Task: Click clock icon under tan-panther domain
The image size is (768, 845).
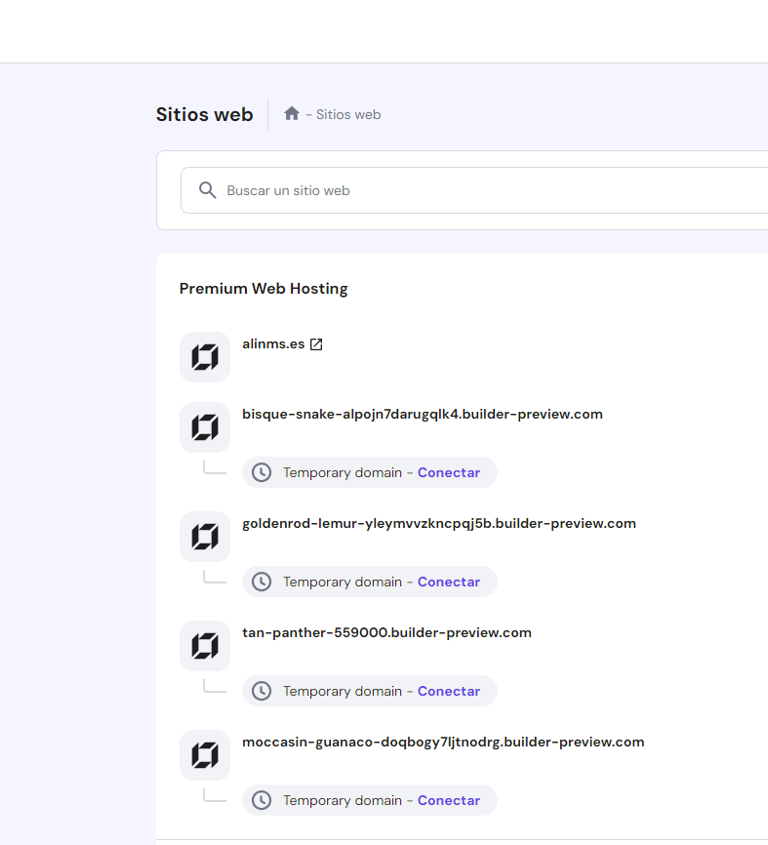Action: click(262, 691)
